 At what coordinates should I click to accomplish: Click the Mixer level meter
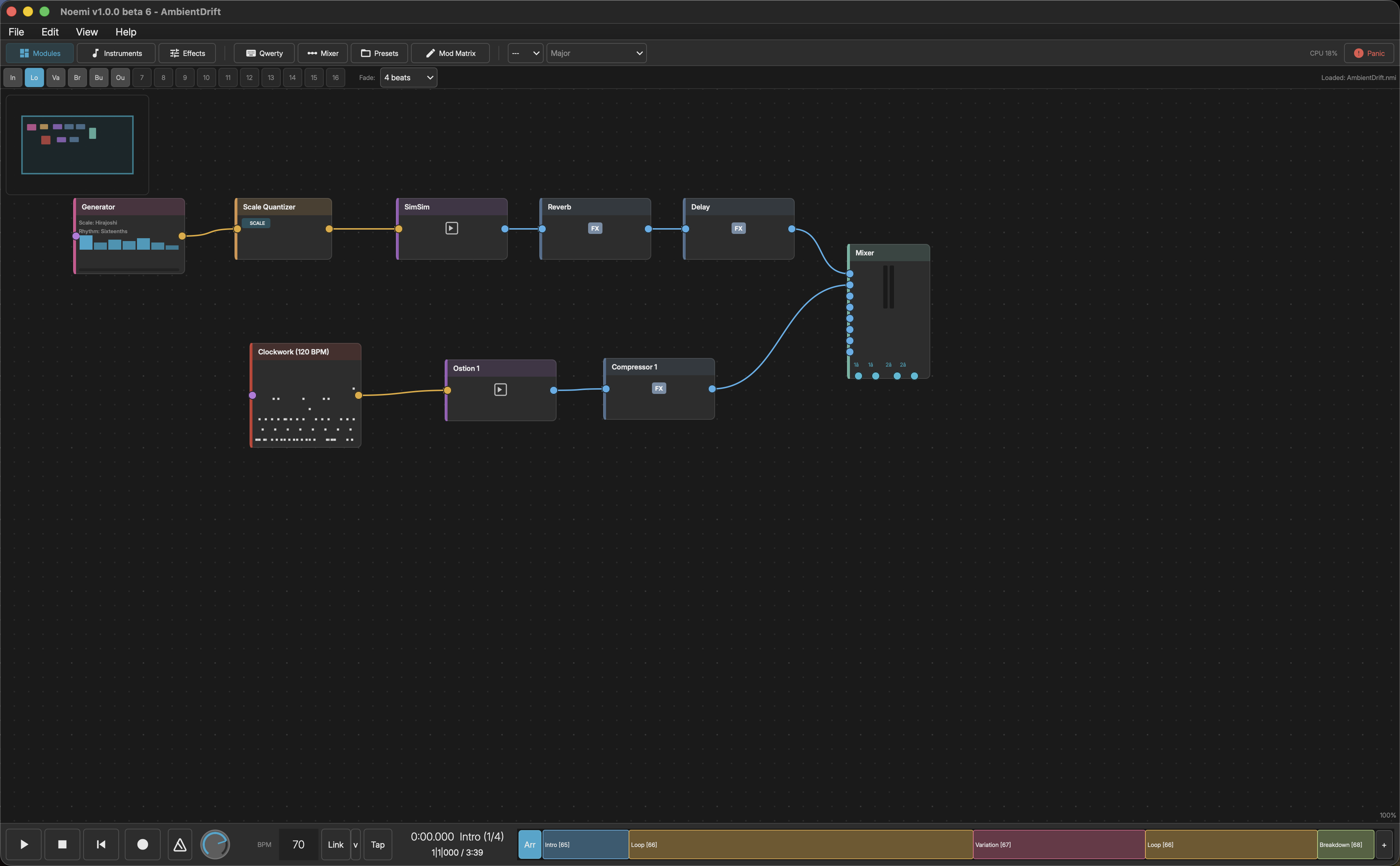(888, 287)
